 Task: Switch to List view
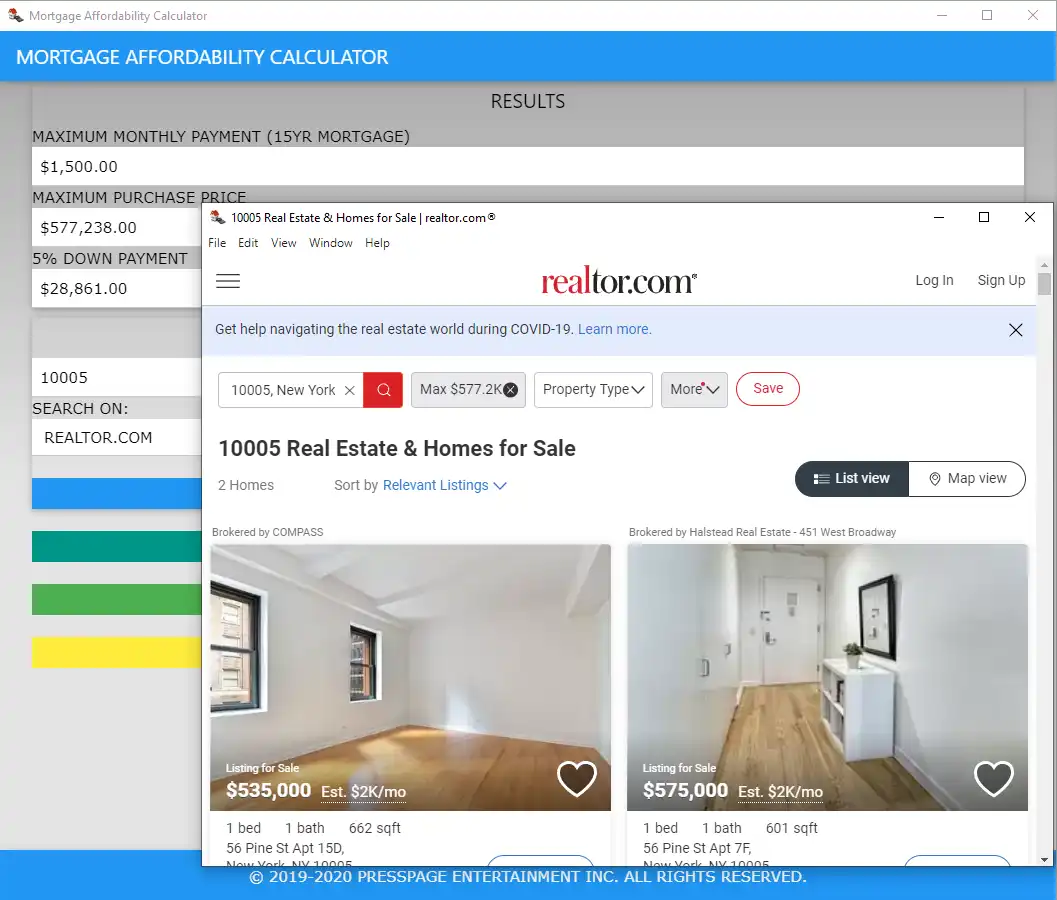pyautogui.click(x=852, y=479)
